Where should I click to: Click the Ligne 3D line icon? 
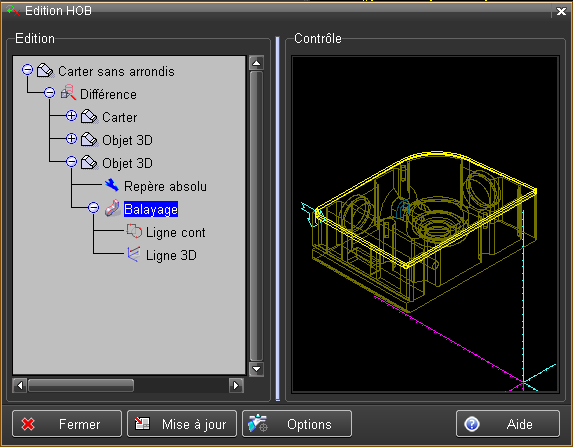tap(134, 254)
